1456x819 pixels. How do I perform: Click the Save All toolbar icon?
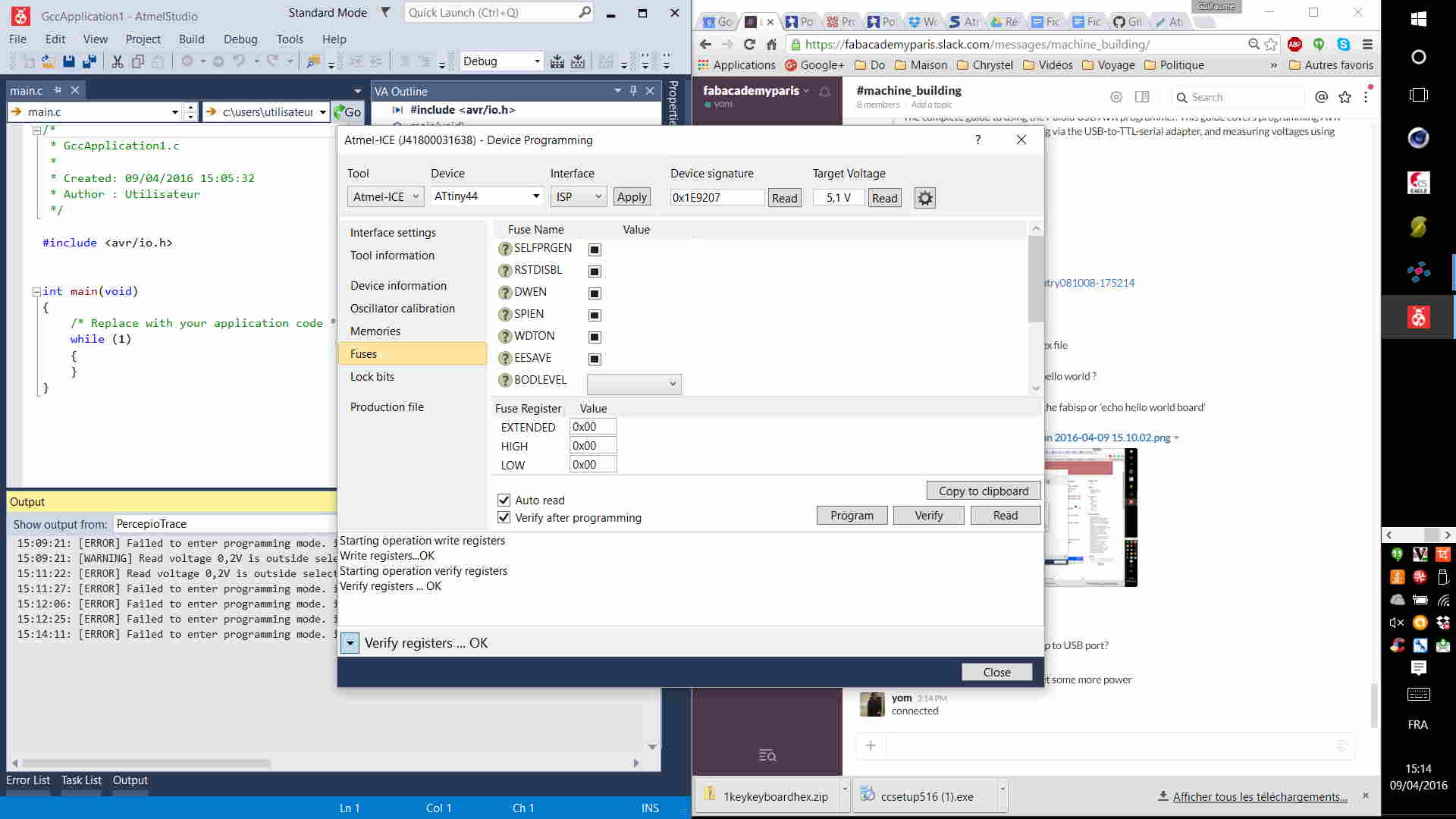tap(89, 61)
